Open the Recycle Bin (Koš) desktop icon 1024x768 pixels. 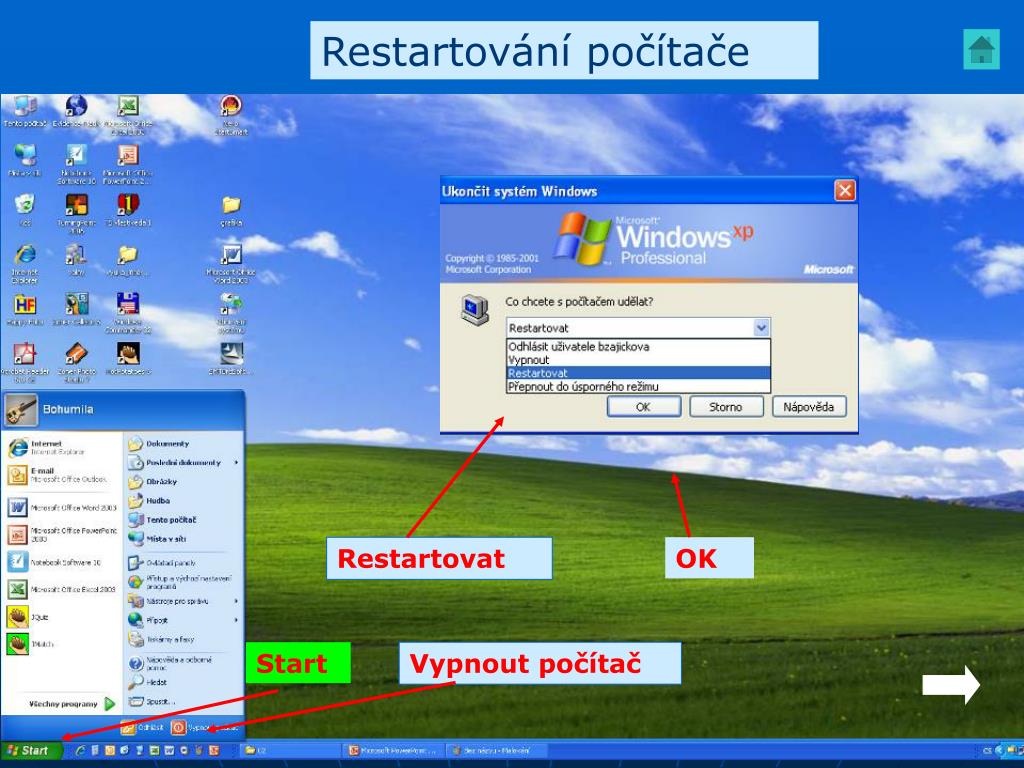point(25,210)
